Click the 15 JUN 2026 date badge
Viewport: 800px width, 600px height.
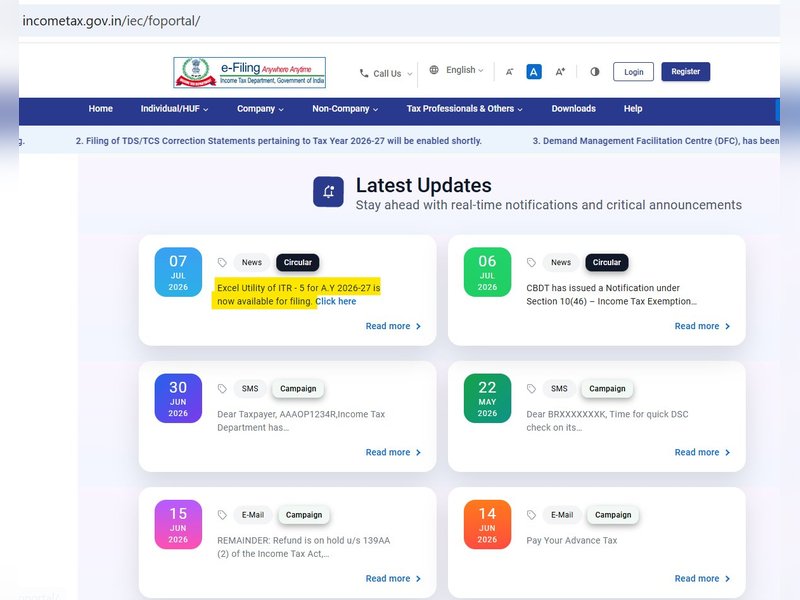(x=178, y=524)
